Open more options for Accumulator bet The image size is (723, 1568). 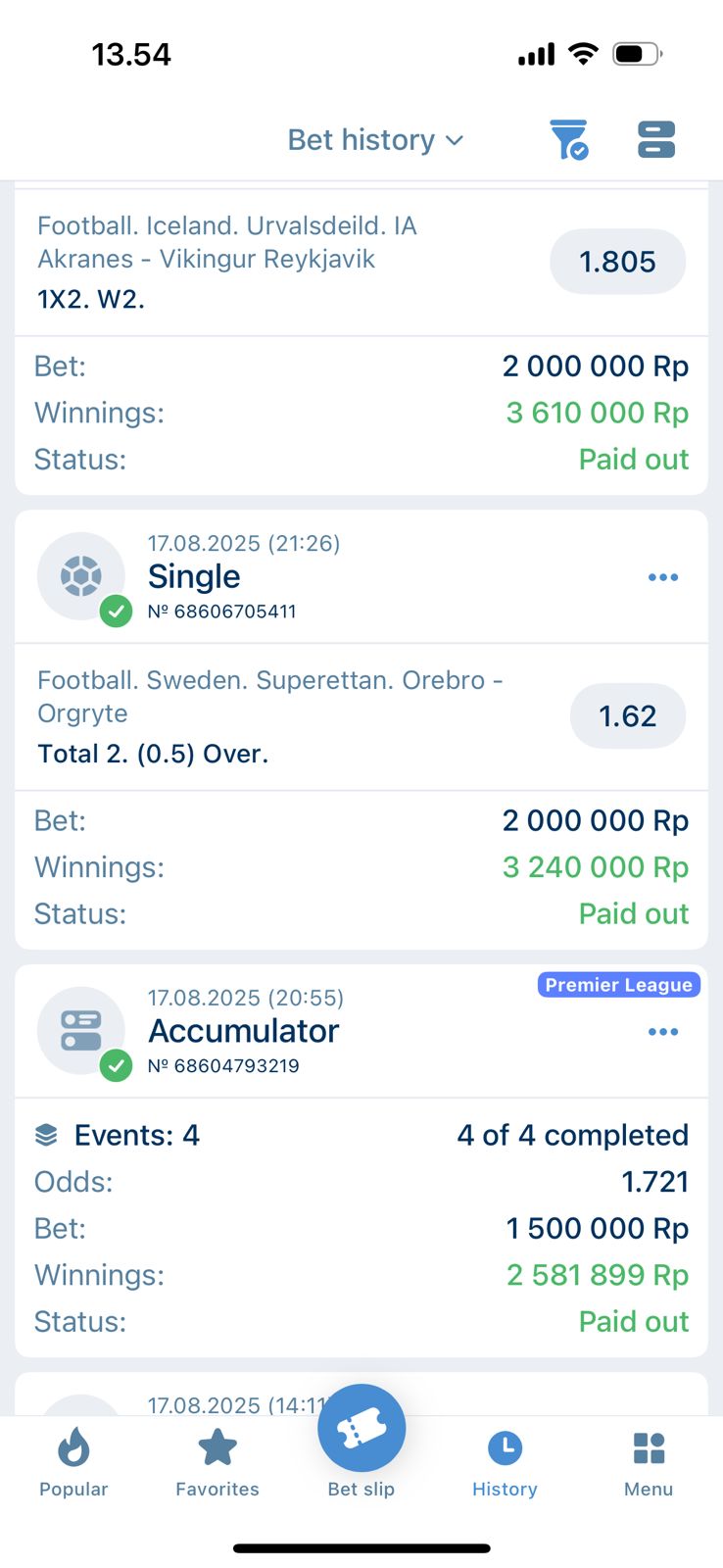tap(663, 1032)
